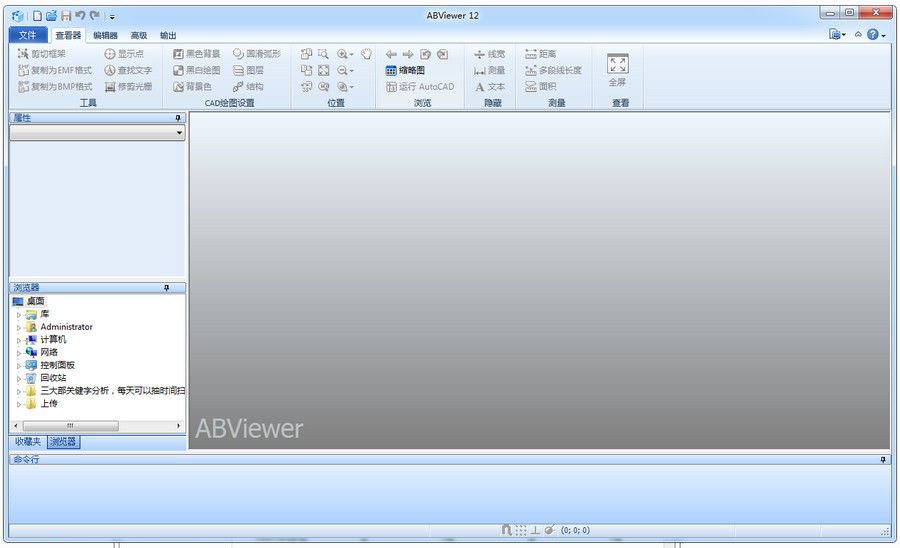Open the zoom in dropdown arrow

point(351,55)
